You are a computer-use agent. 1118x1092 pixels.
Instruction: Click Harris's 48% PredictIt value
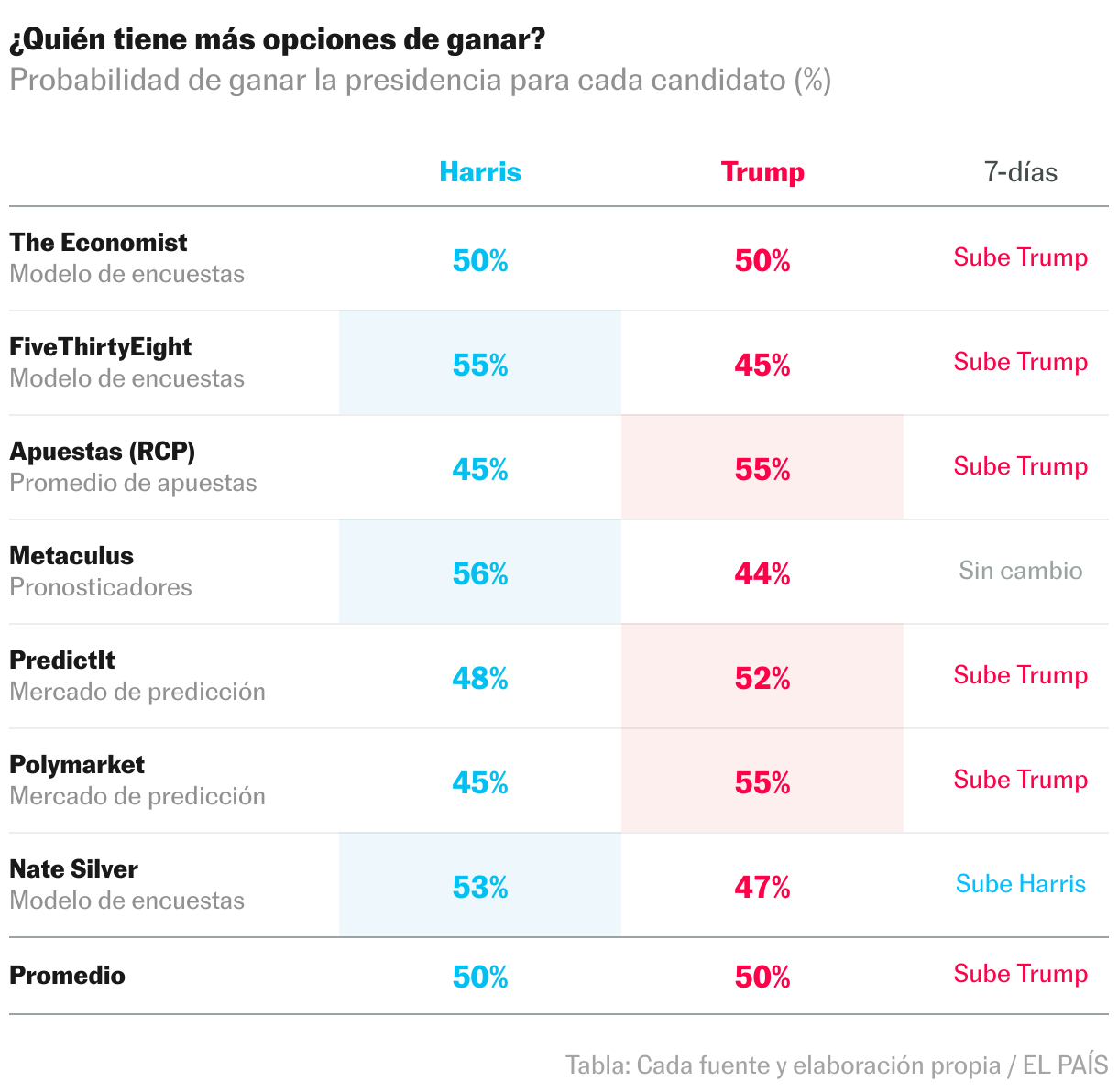point(480,678)
